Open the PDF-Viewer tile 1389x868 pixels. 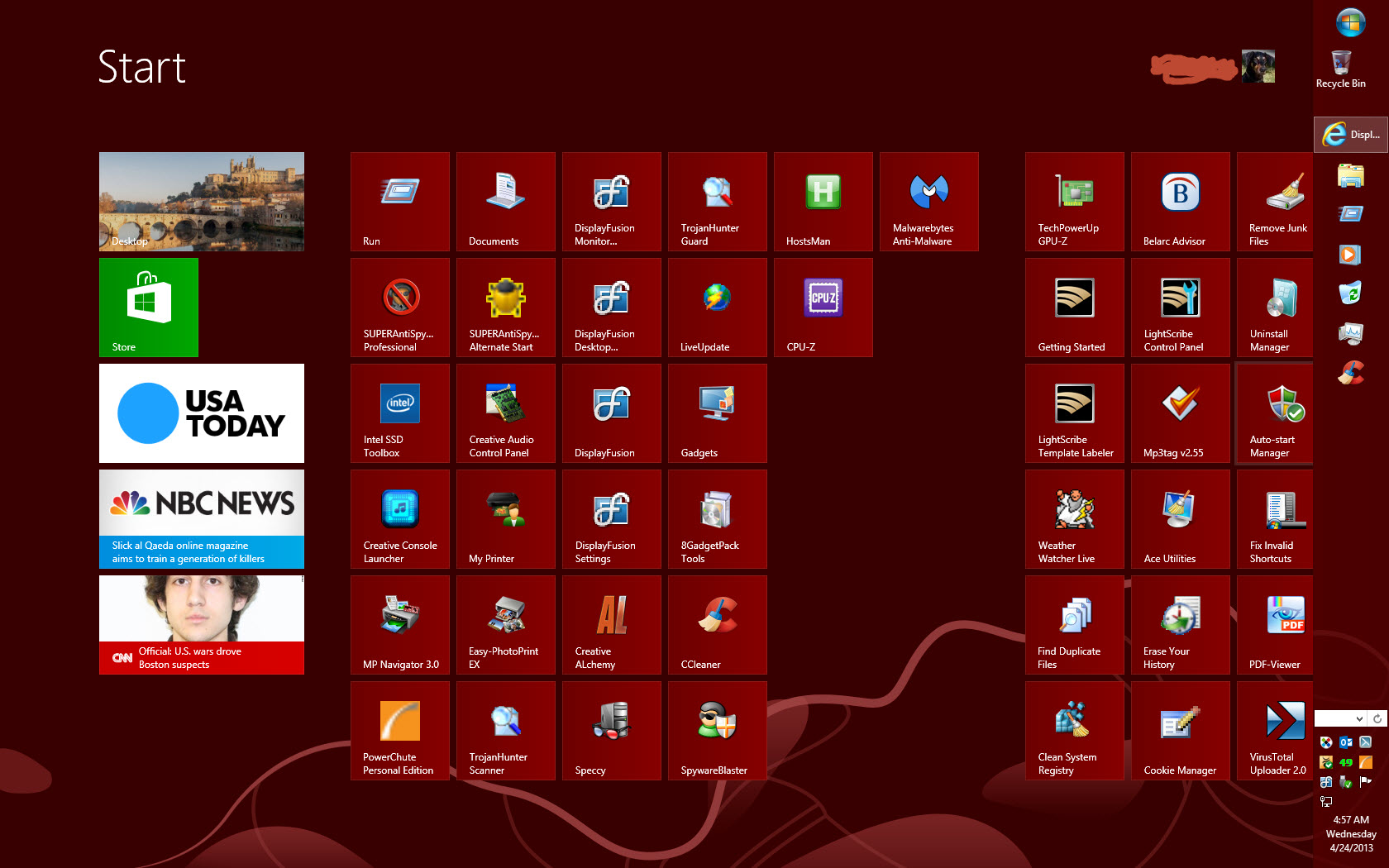coord(1276,625)
